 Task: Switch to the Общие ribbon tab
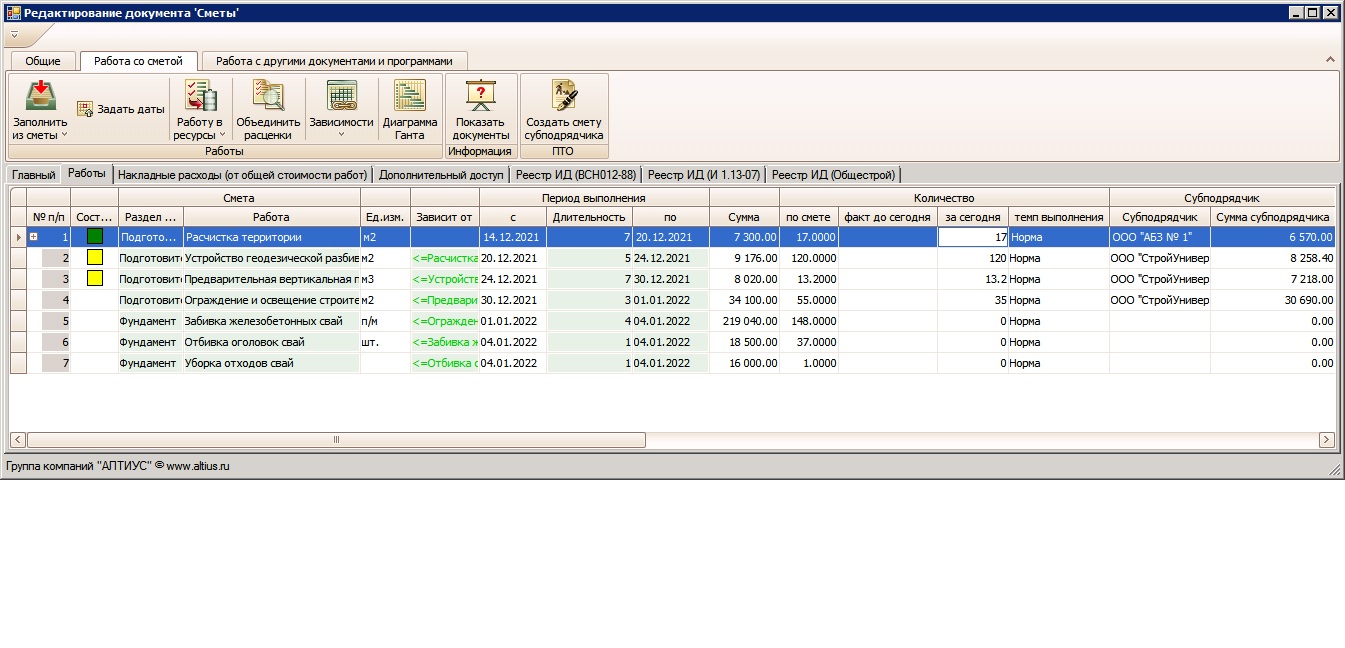(43, 61)
